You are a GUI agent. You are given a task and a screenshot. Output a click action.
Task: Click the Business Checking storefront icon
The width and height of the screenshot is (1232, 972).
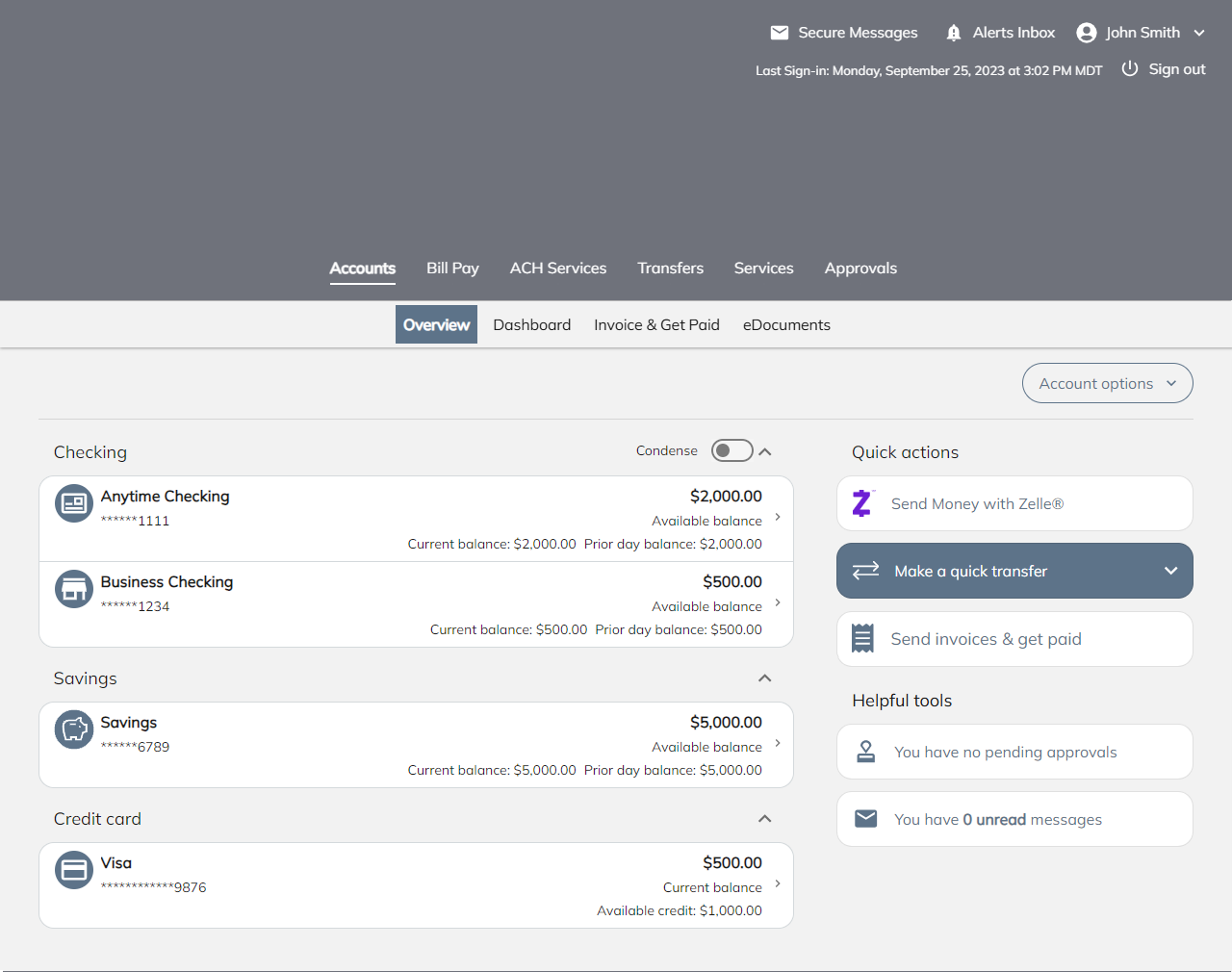click(x=74, y=589)
